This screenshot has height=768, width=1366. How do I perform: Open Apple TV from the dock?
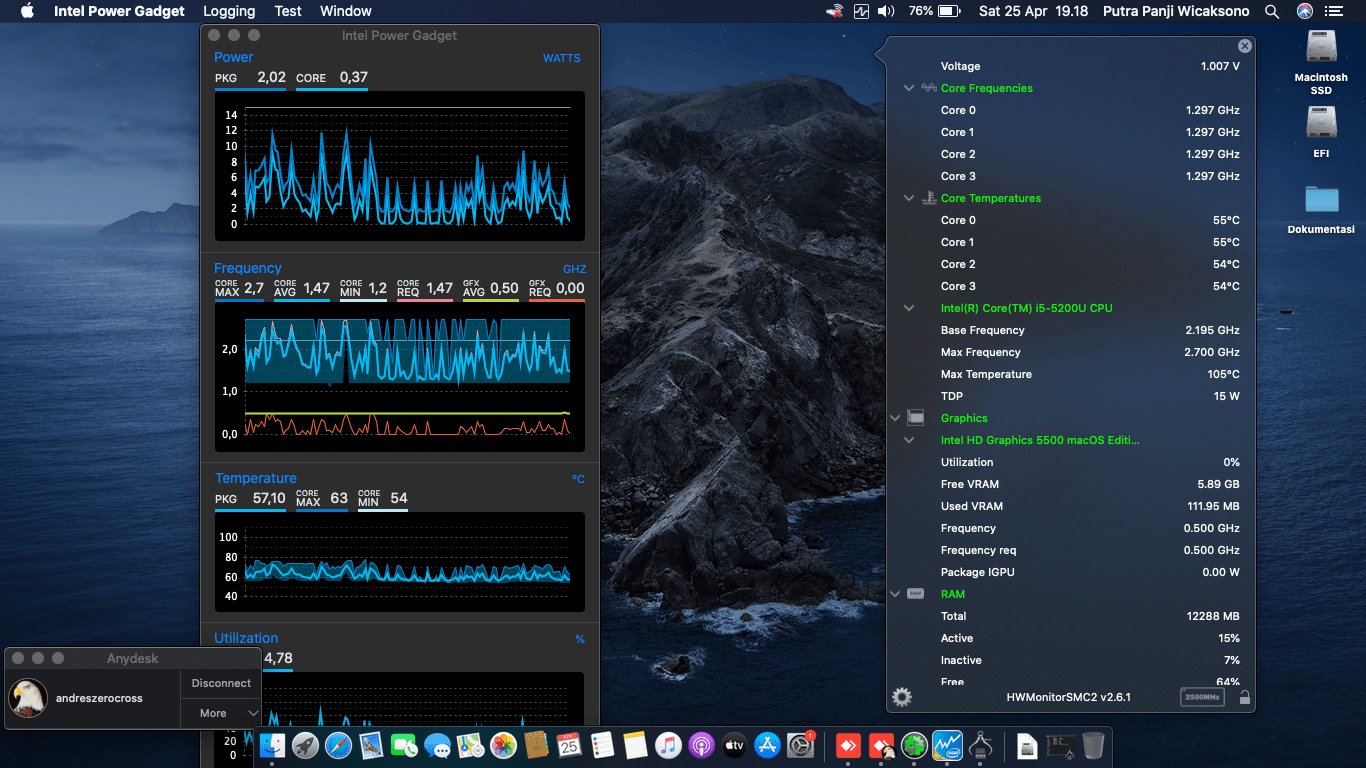pyautogui.click(x=734, y=745)
